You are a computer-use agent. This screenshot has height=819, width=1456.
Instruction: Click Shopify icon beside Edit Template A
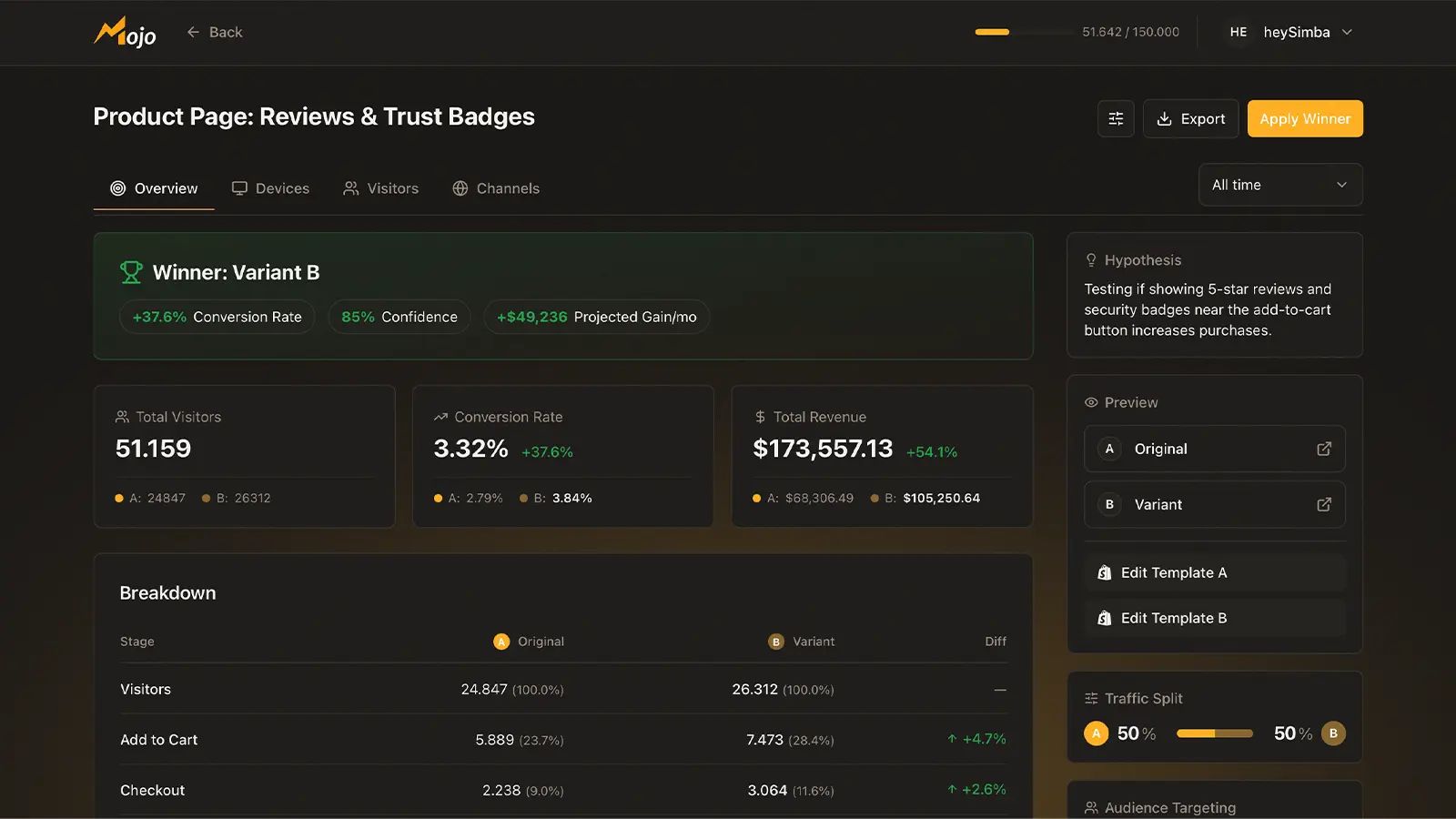tap(1104, 572)
